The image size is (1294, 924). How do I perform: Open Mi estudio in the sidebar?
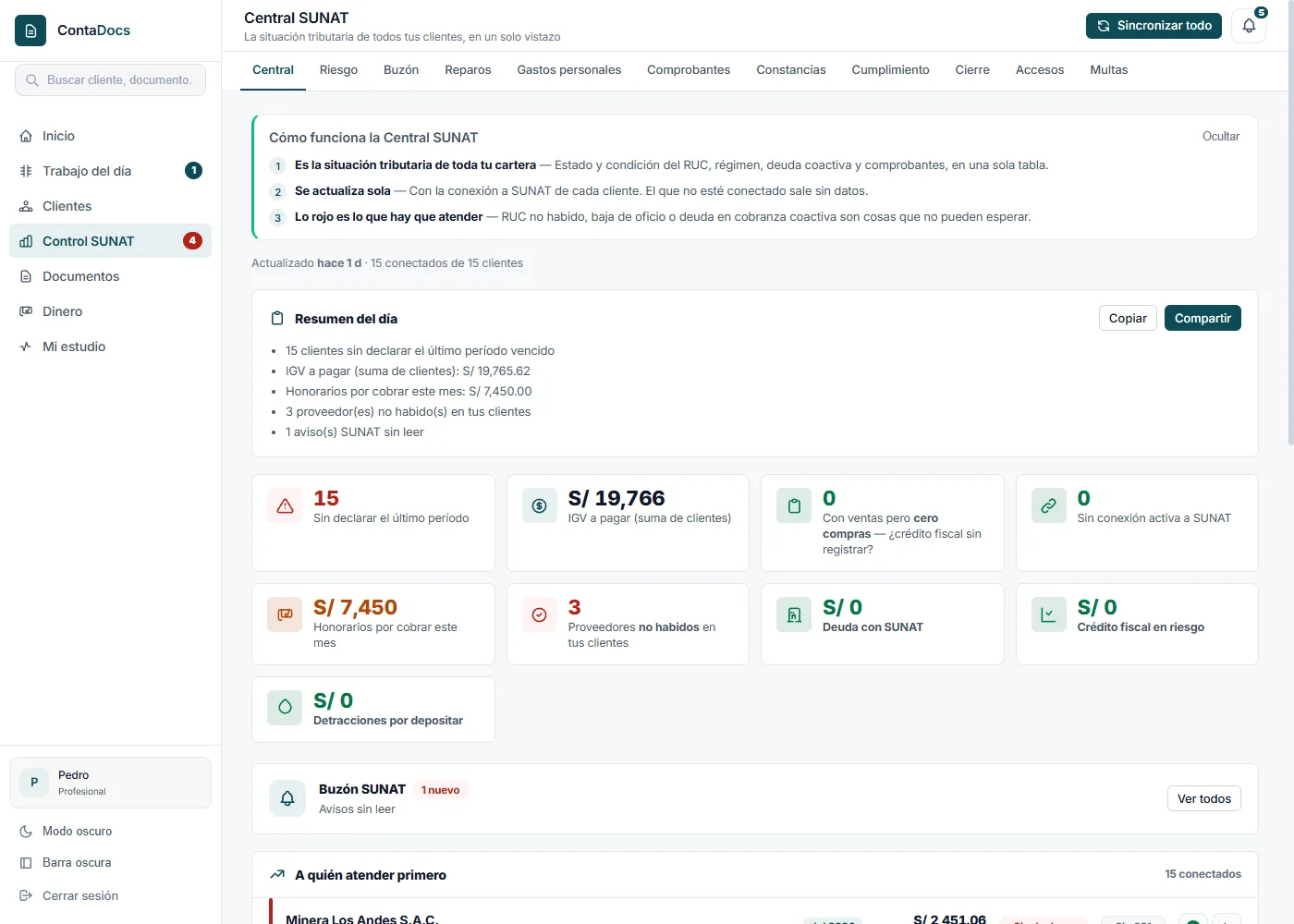click(x=110, y=346)
